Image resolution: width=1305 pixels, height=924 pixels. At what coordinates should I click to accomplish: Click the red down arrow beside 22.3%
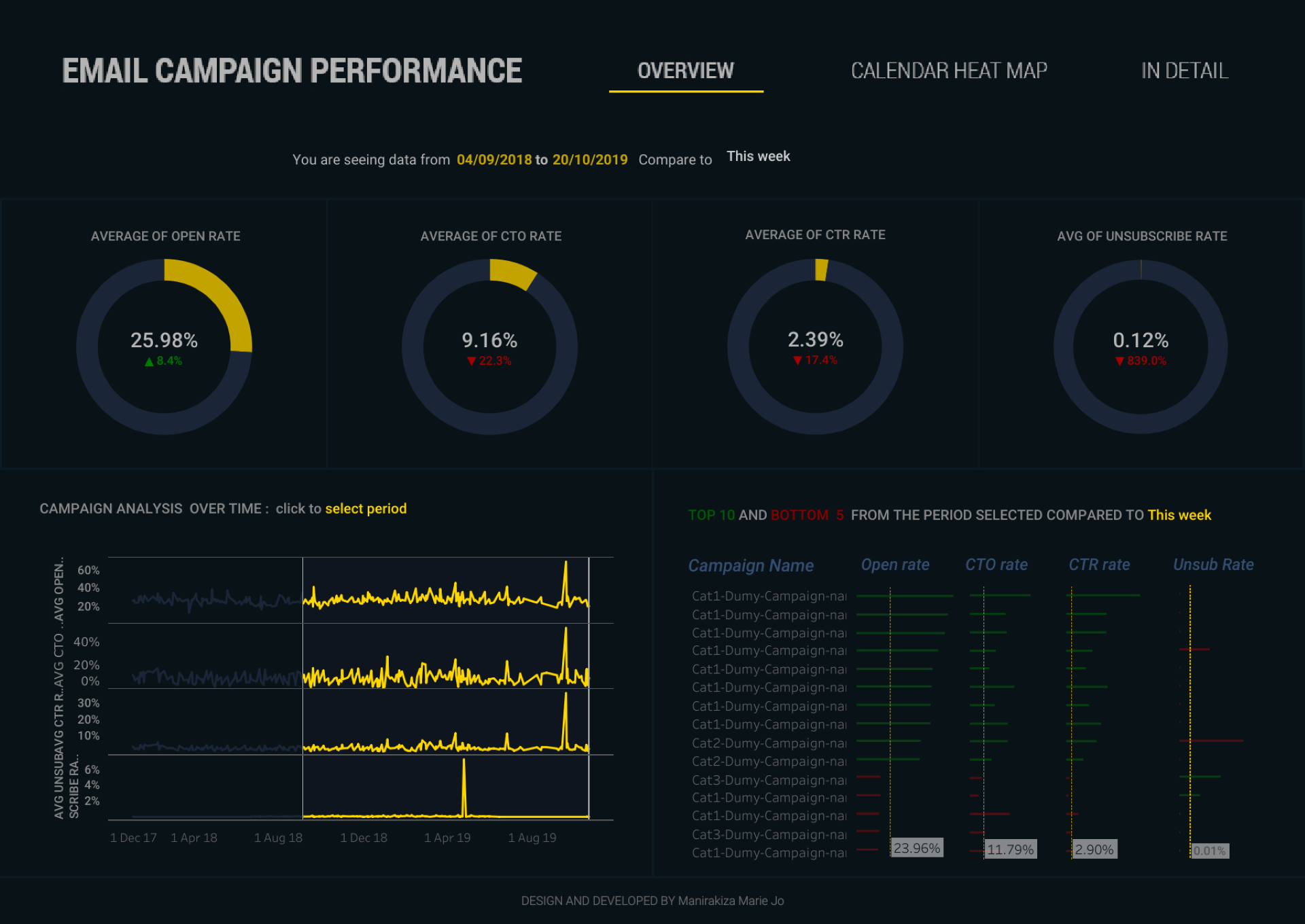click(x=471, y=361)
